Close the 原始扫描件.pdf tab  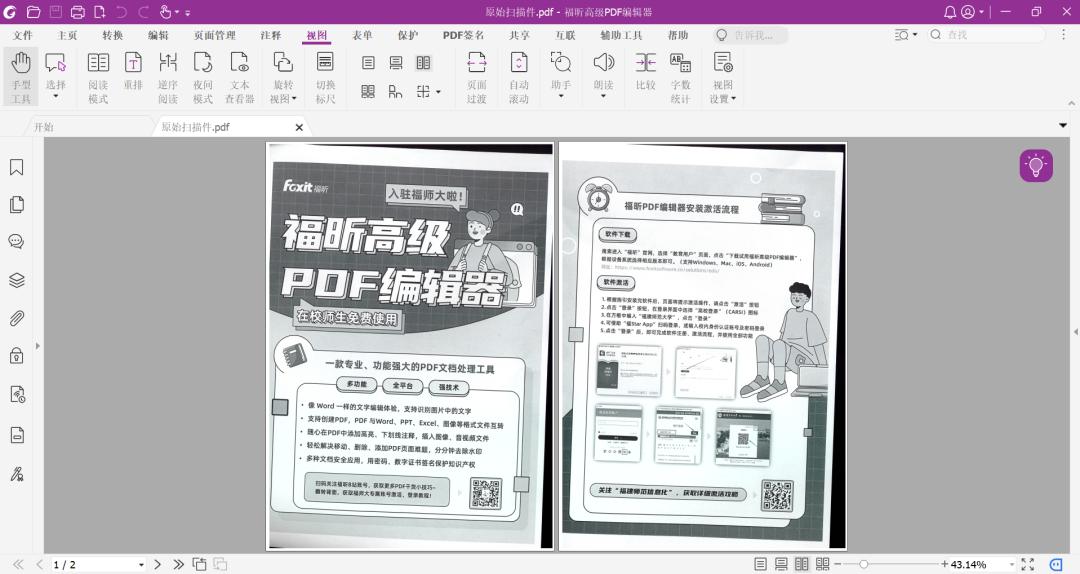point(299,127)
